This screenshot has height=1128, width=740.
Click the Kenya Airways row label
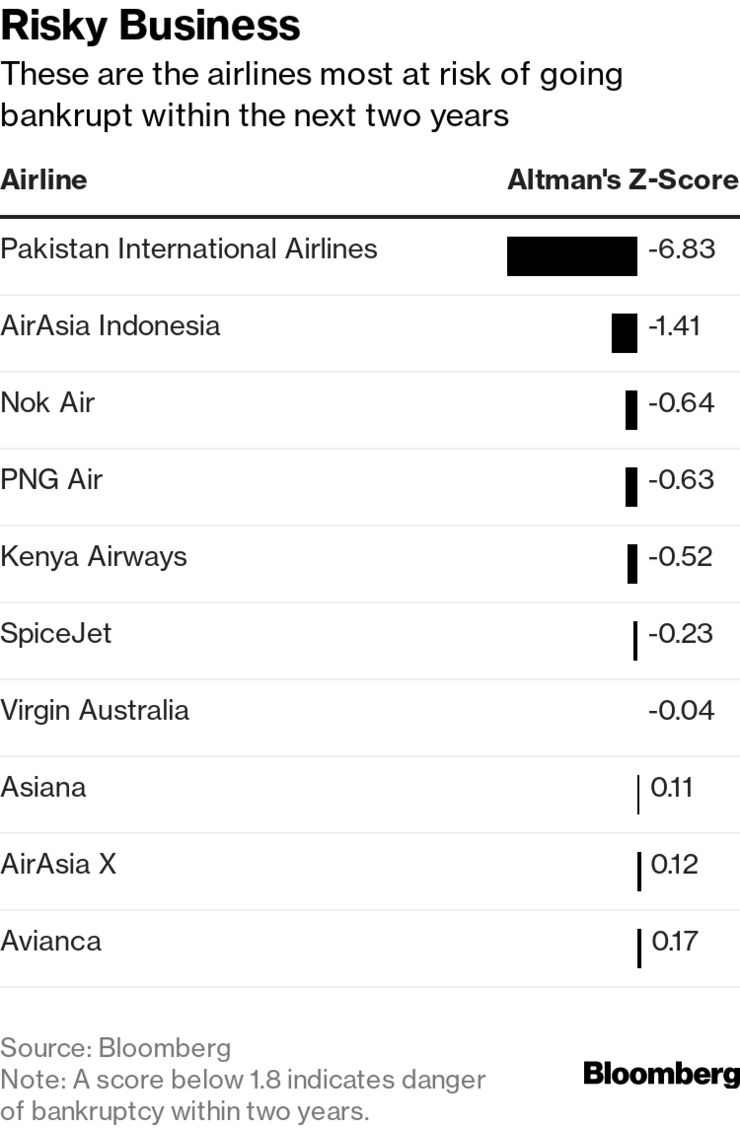tap(93, 557)
